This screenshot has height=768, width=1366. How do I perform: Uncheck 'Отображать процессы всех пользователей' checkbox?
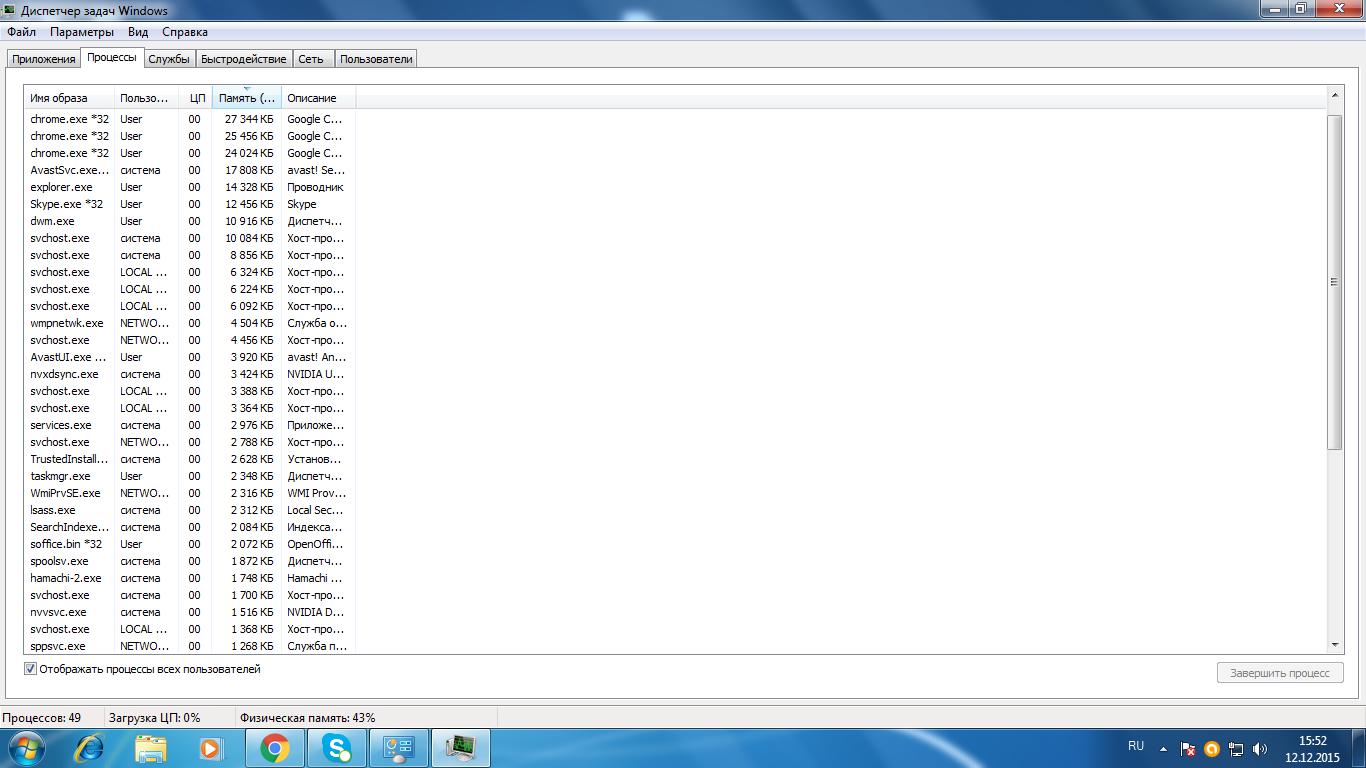(x=30, y=669)
